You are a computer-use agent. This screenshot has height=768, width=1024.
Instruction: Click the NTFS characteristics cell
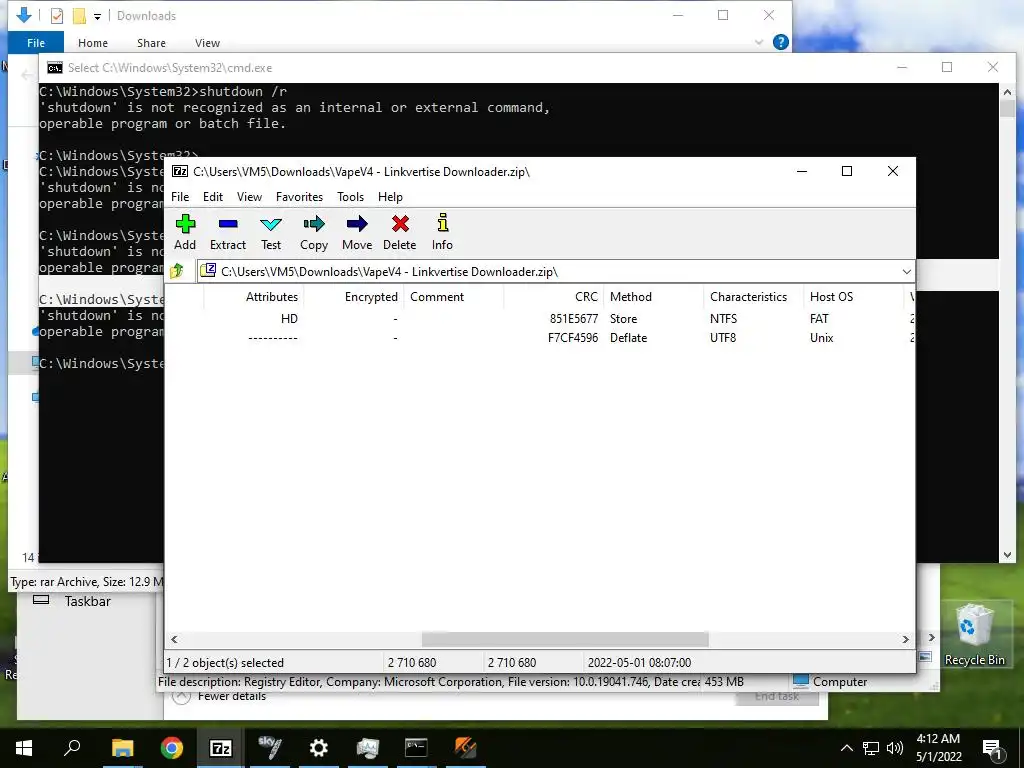(724, 319)
